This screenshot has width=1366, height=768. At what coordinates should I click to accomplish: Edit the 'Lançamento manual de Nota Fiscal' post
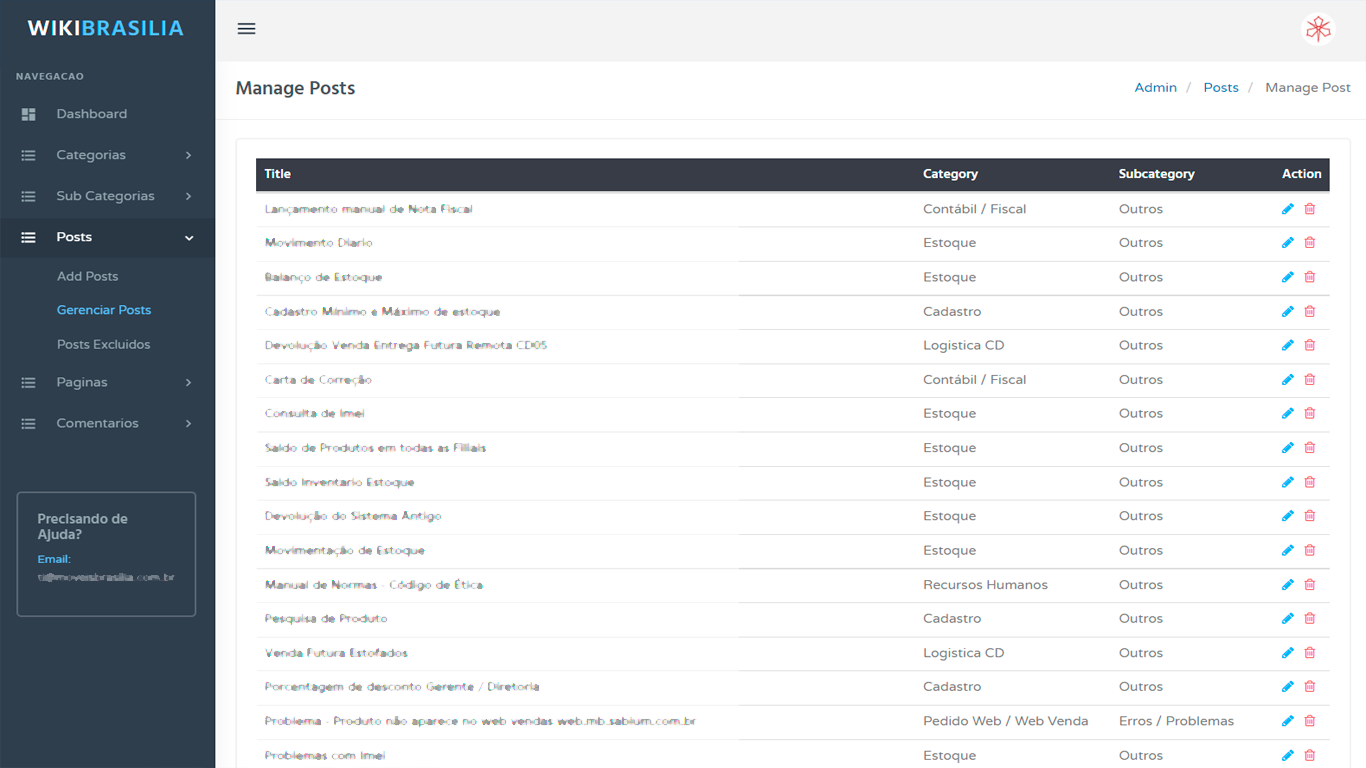[1287, 209]
